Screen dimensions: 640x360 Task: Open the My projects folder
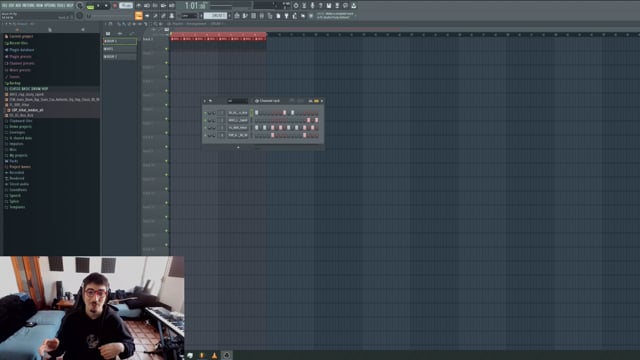click(x=18, y=156)
